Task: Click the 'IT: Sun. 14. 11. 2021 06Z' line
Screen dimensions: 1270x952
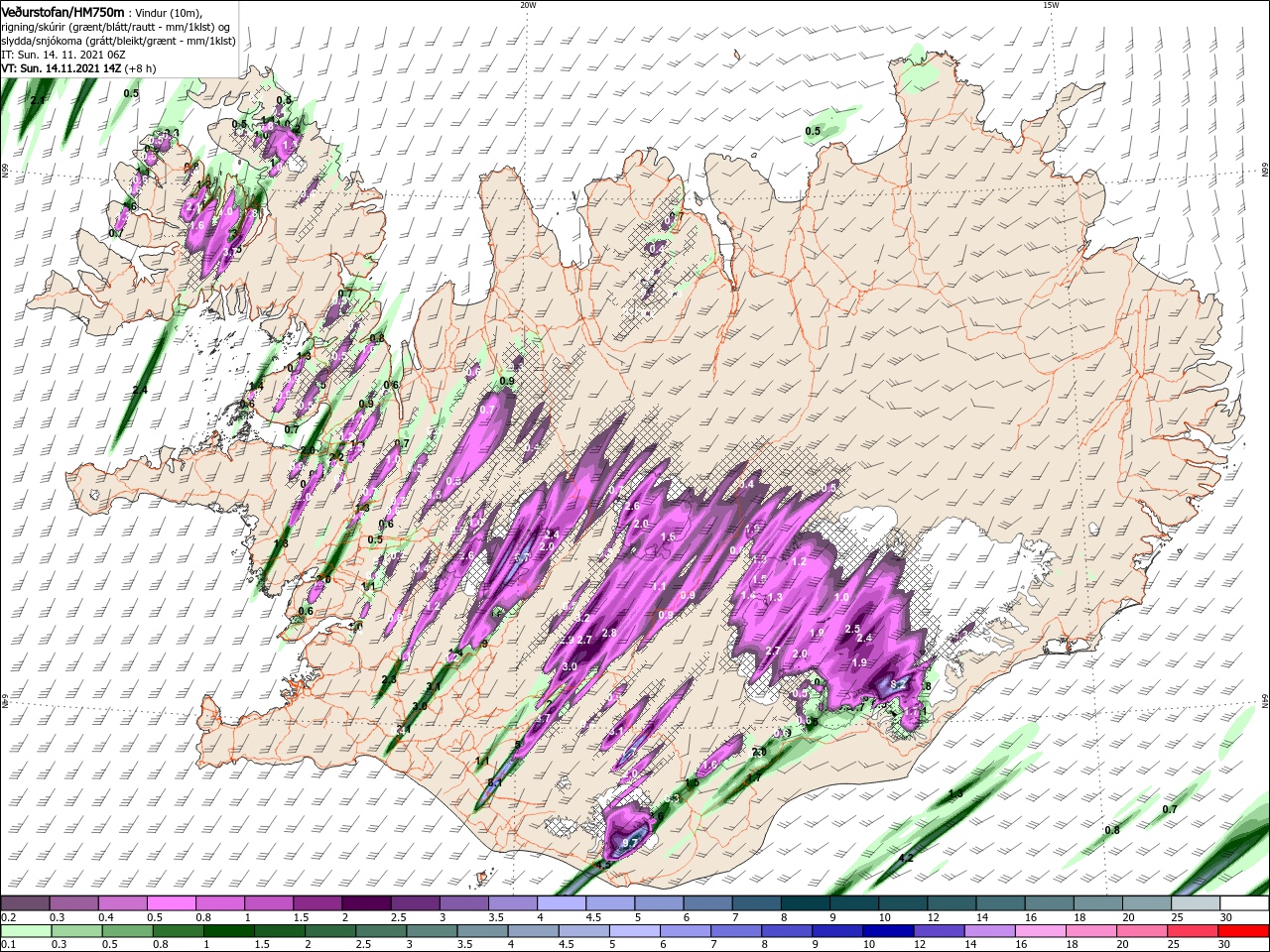Action: [x=64, y=55]
